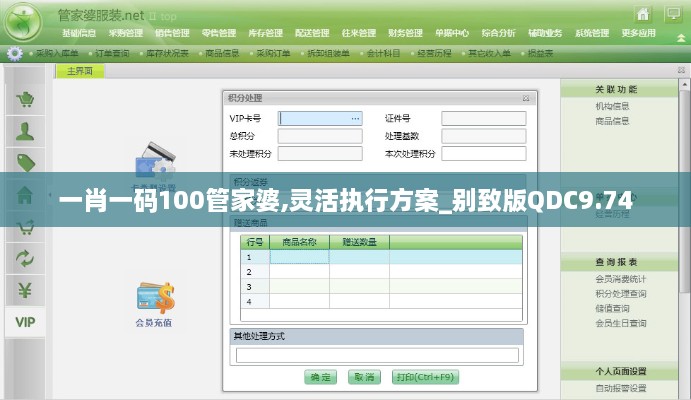Open the 采购订单 shortcut

click(273, 53)
